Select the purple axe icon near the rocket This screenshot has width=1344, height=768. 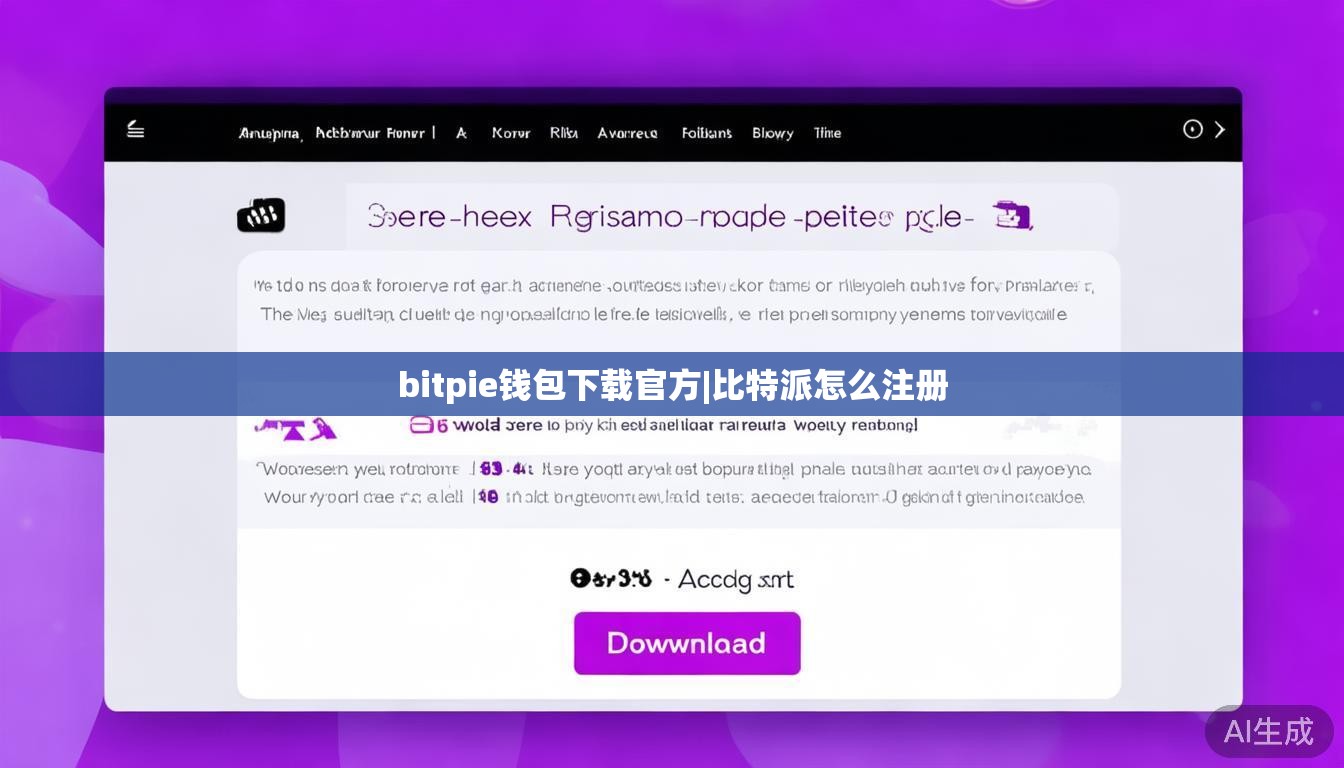[x=325, y=428]
